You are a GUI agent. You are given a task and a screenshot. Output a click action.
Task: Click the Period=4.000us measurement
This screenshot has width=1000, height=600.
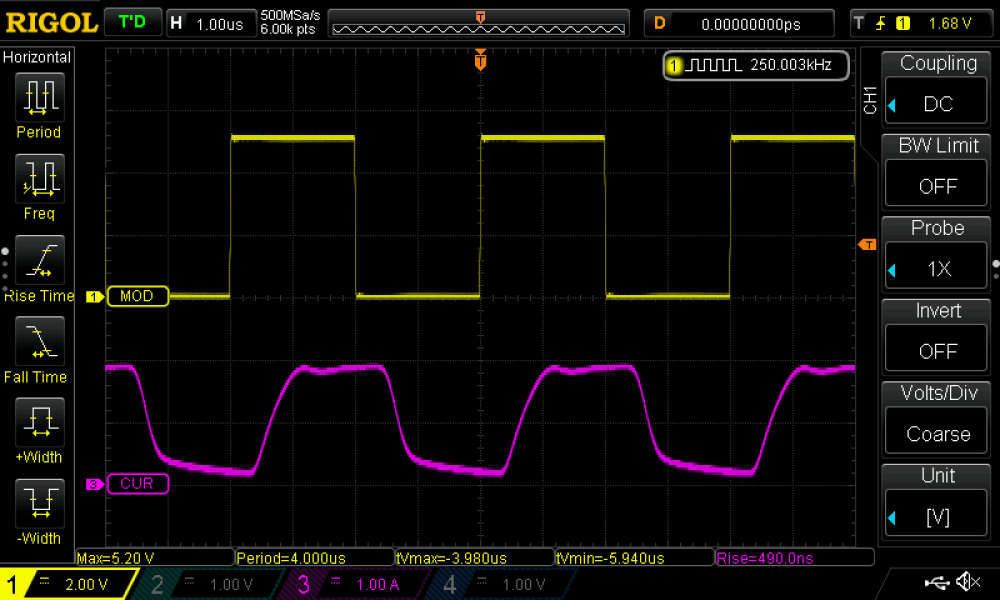pyautogui.click(x=315, y=558)
